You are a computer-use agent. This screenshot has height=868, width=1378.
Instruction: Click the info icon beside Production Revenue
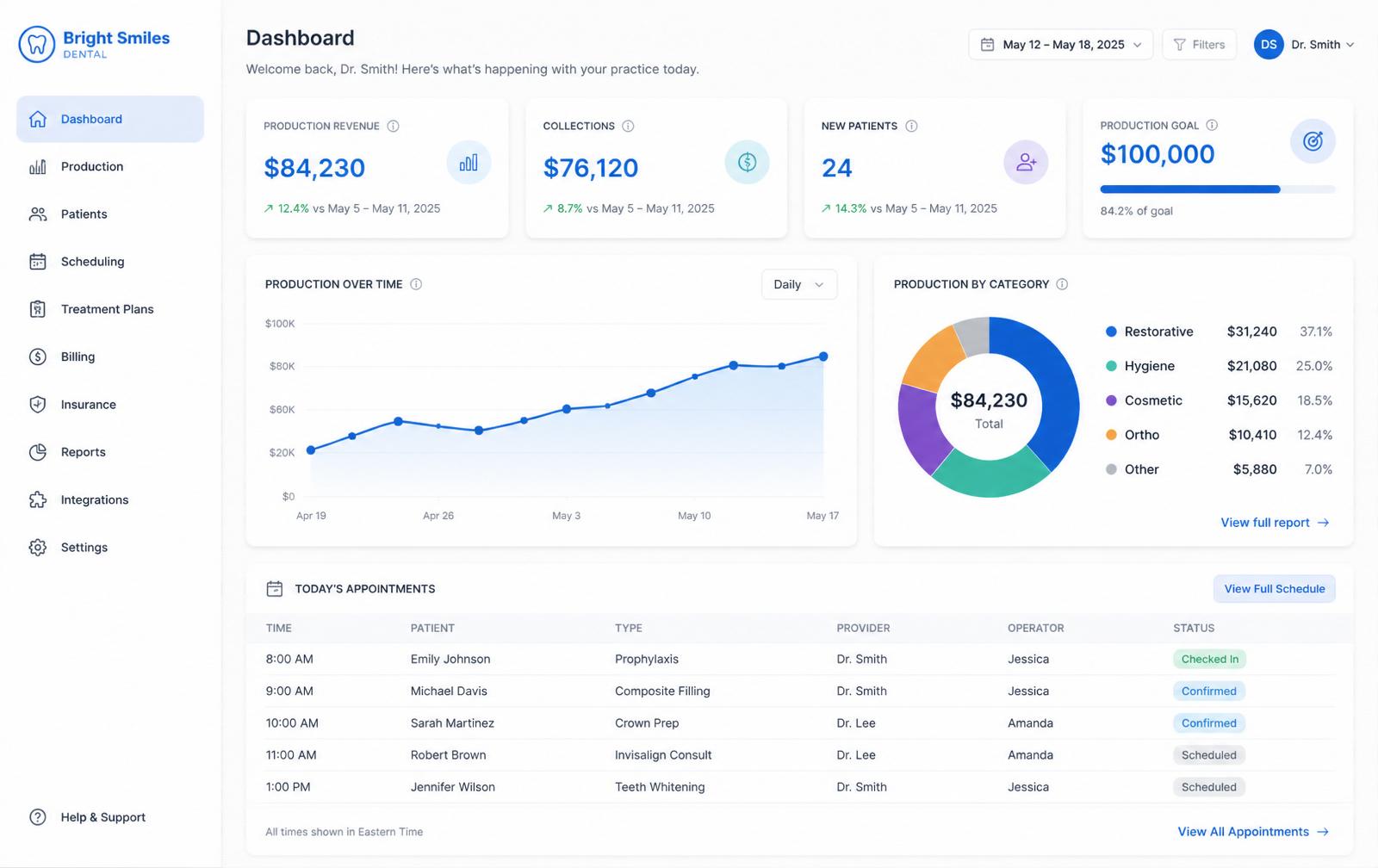coord(393,126)
